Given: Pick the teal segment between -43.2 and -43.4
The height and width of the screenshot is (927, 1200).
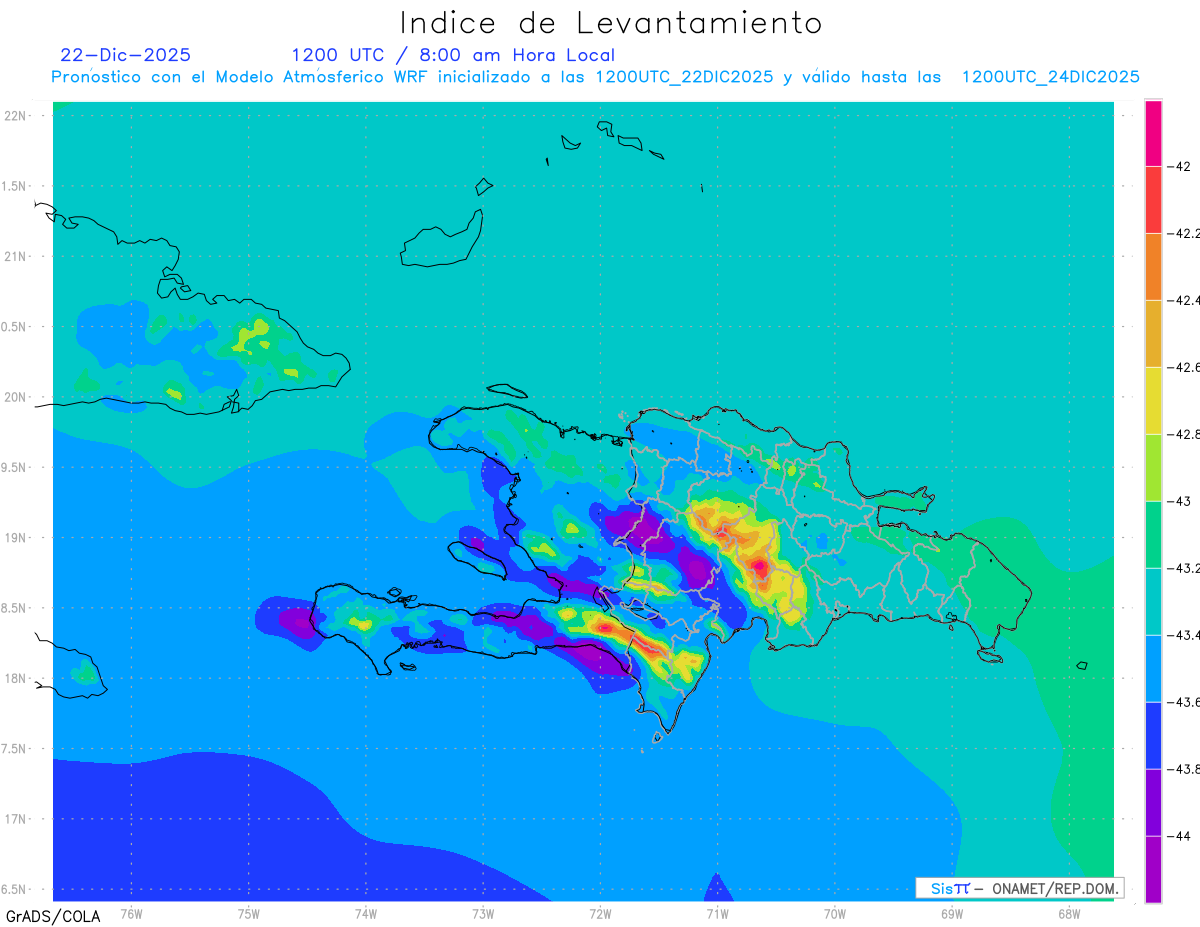Looking at the screenshot, I should point(1153,601).
